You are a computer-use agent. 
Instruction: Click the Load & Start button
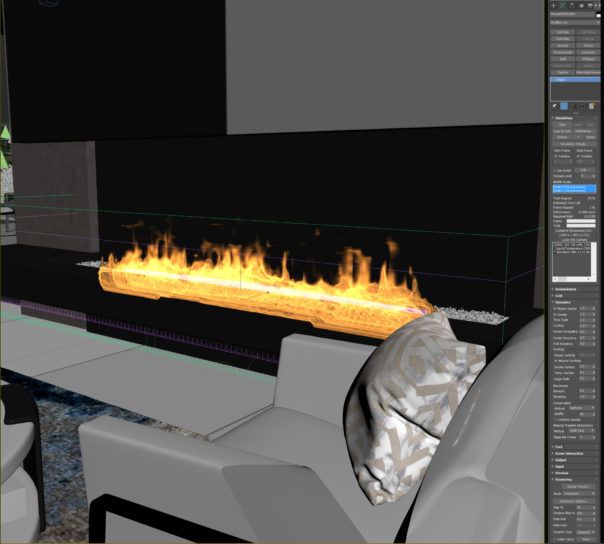562,131
